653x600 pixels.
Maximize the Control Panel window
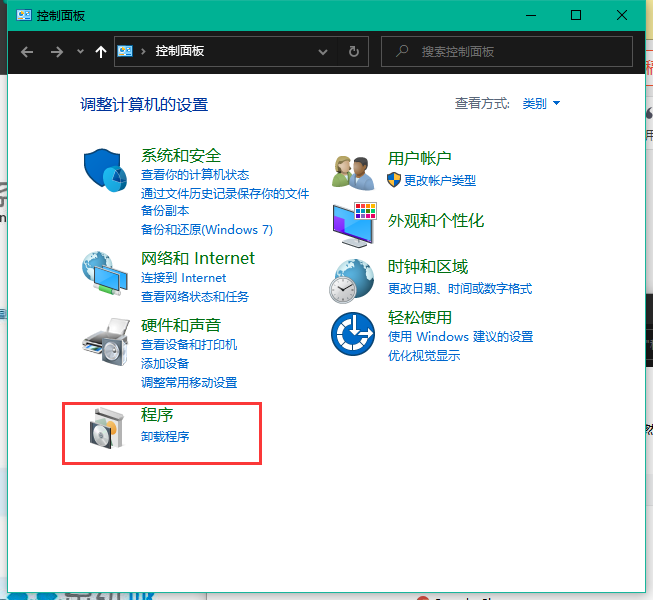tap(576, 15)
